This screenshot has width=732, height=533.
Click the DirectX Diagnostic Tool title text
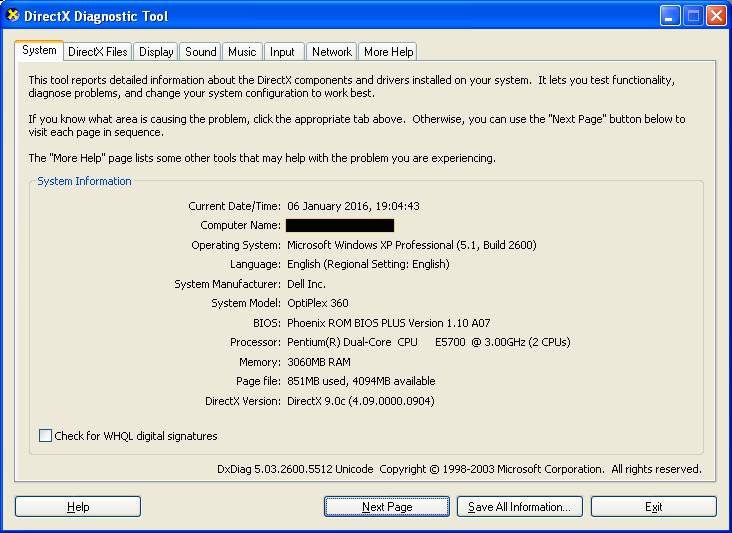tap(96, 16)
